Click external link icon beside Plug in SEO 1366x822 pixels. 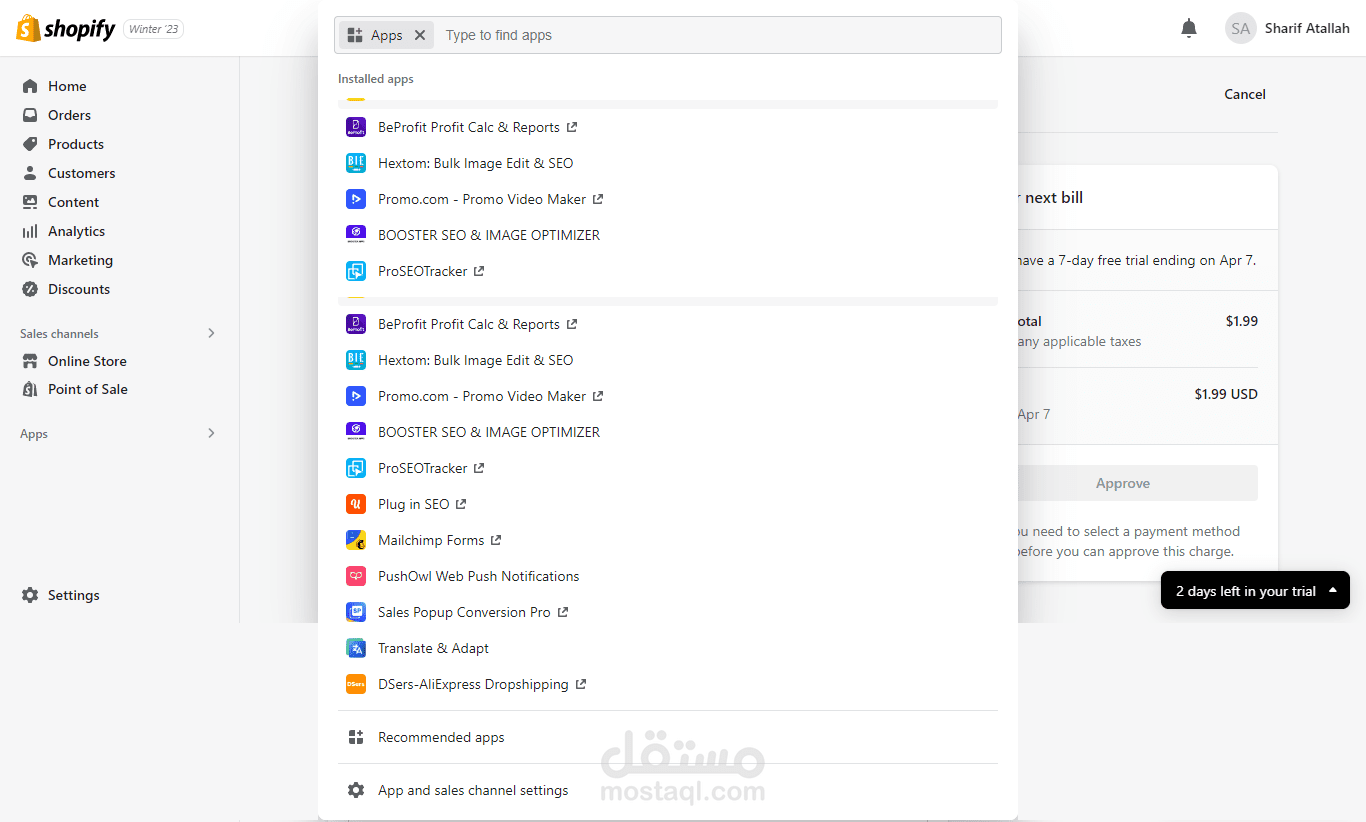point(461,504)
